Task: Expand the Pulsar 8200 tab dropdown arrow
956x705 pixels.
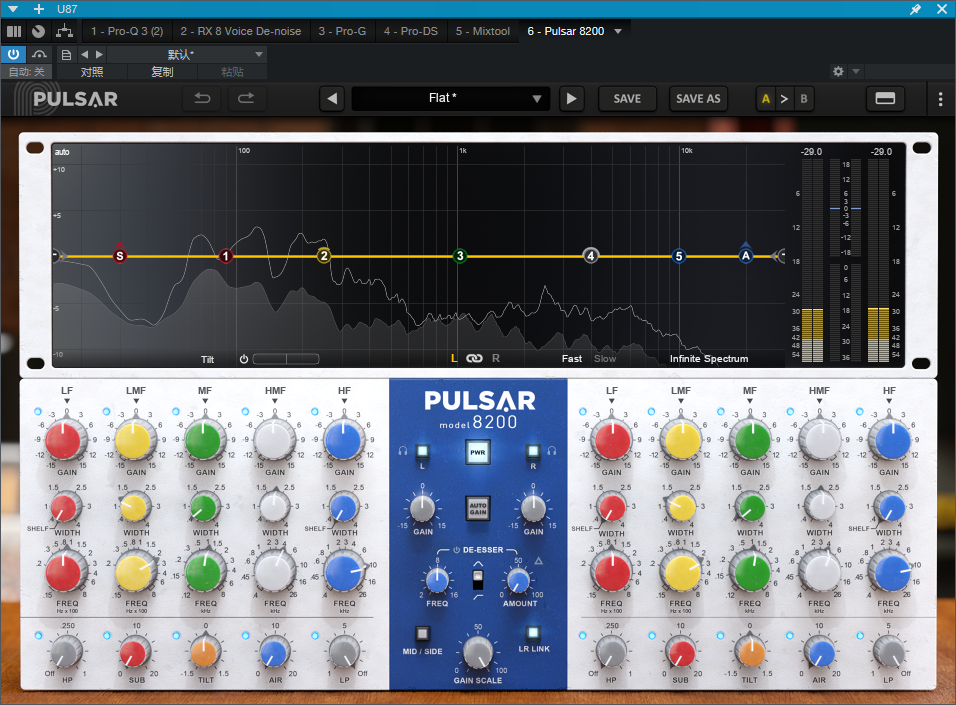Action: pyautogui.click(x=618, y=31)
